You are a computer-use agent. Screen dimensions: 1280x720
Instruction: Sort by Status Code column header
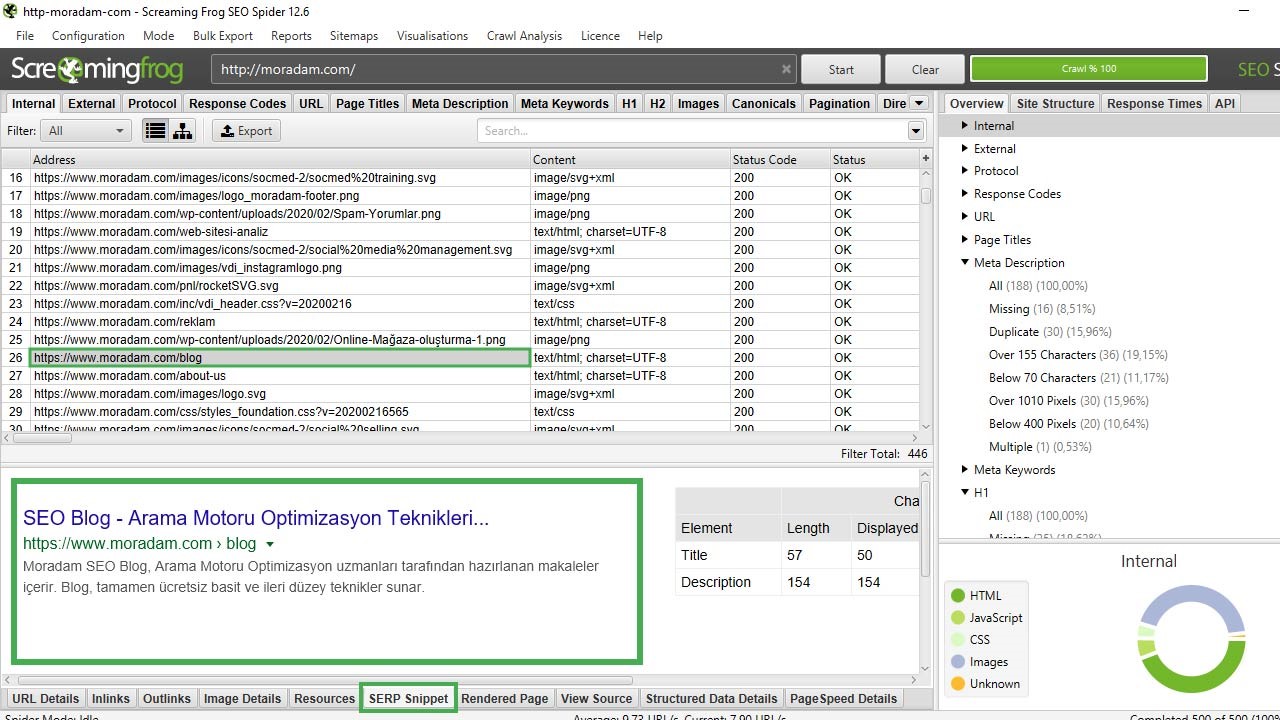[x=779, y=159]
